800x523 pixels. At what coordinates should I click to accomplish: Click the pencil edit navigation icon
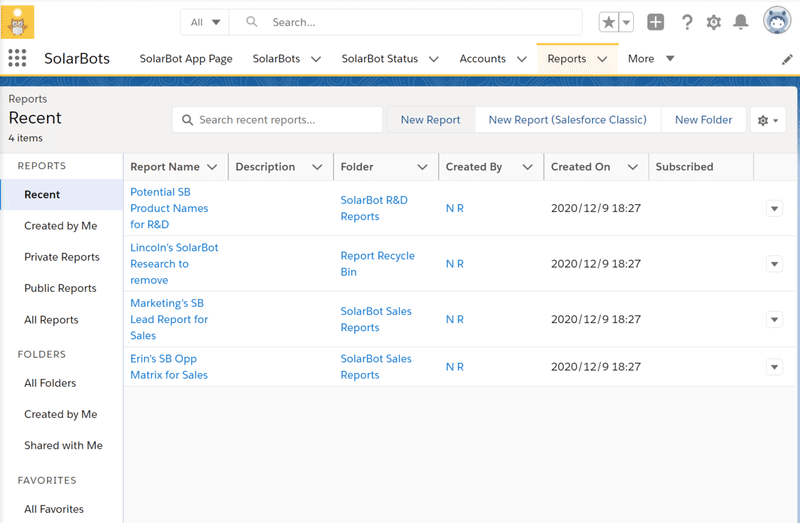(x=787, y=60)
